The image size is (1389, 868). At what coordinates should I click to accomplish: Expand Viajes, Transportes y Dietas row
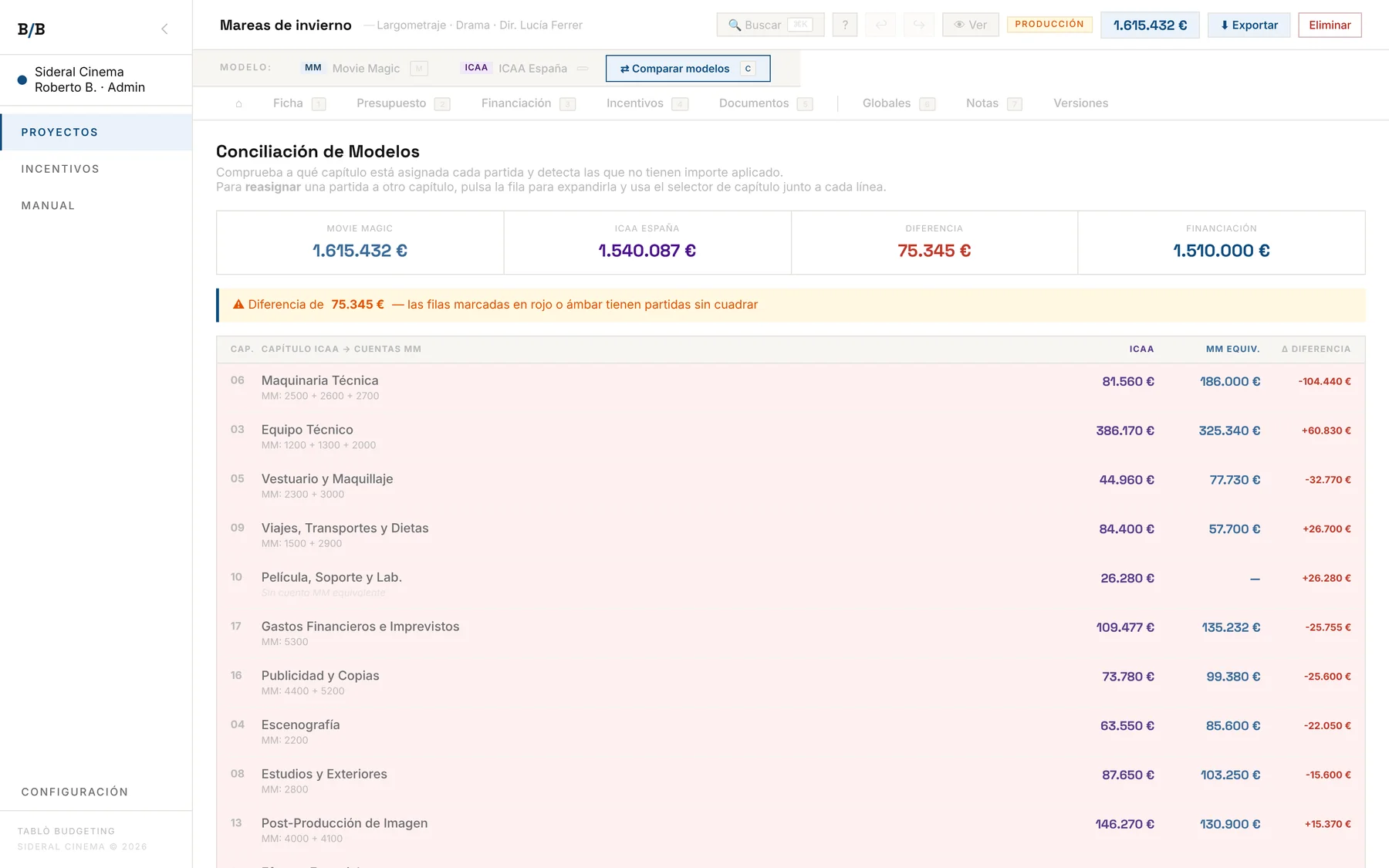click(790, 535)
